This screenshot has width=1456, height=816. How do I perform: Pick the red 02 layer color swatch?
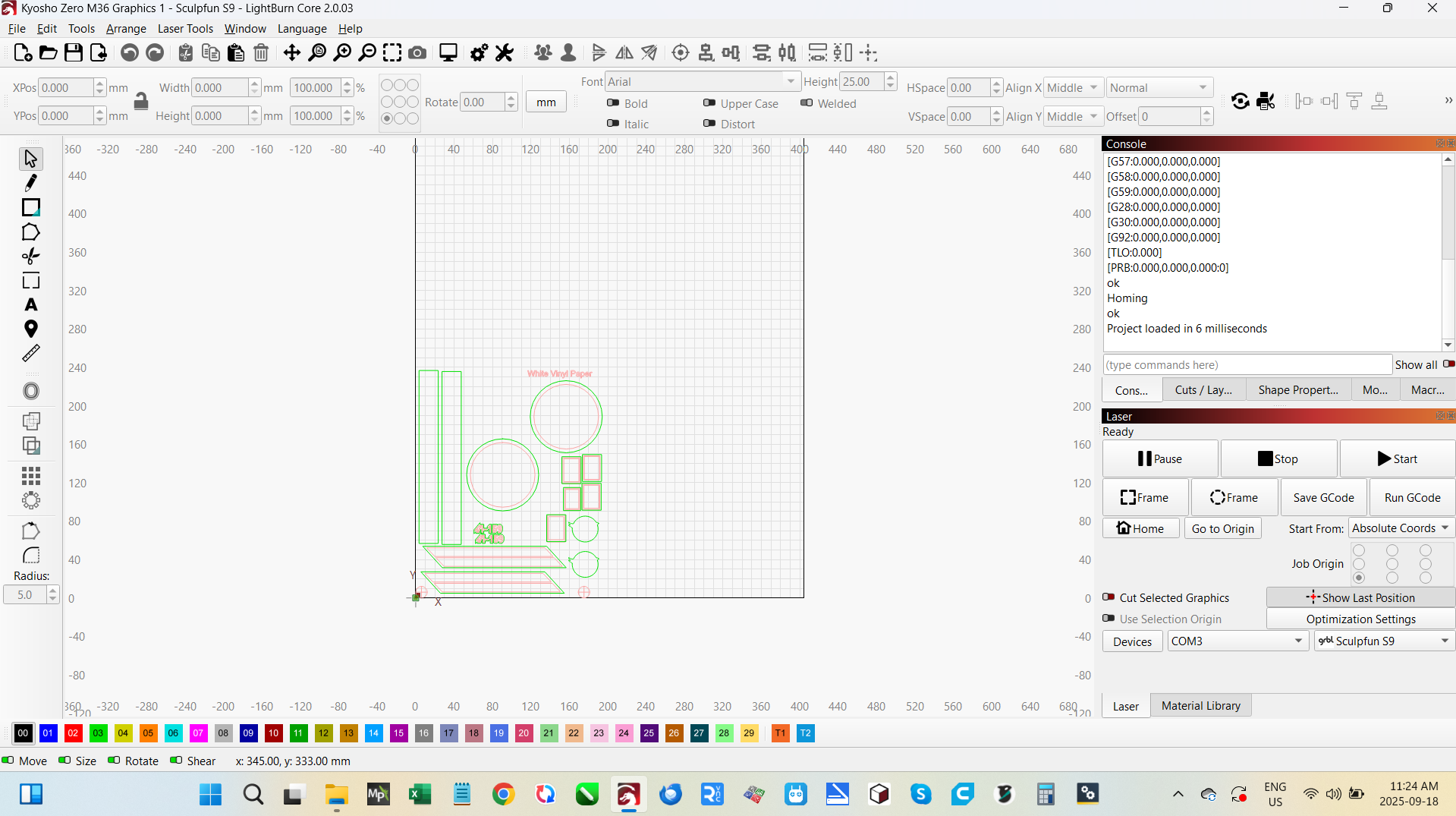point(73,733)
